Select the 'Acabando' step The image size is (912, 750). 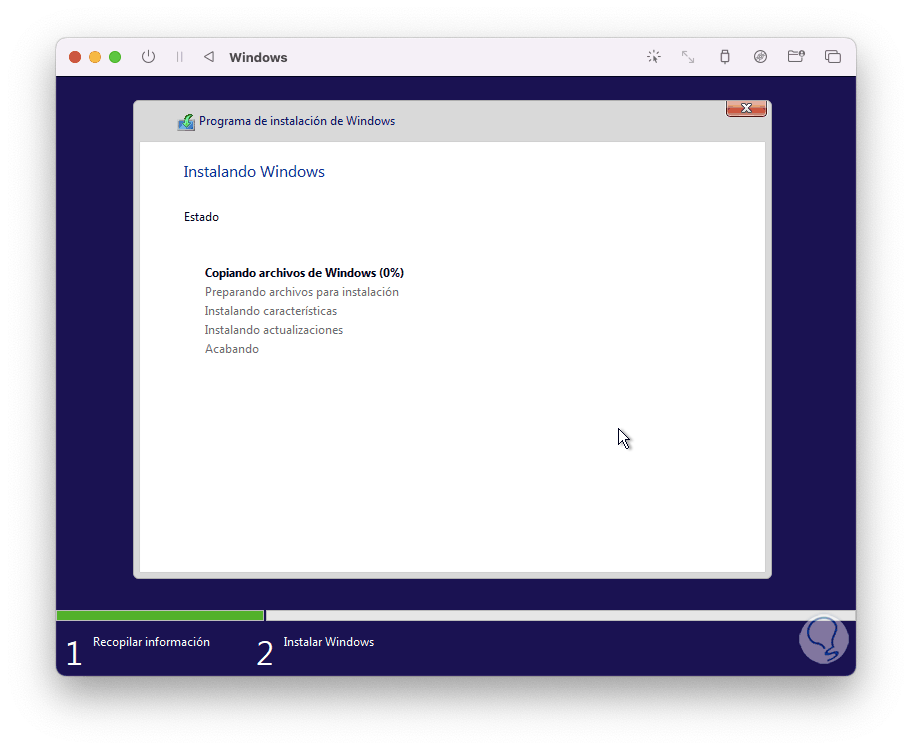click(232, 349)
